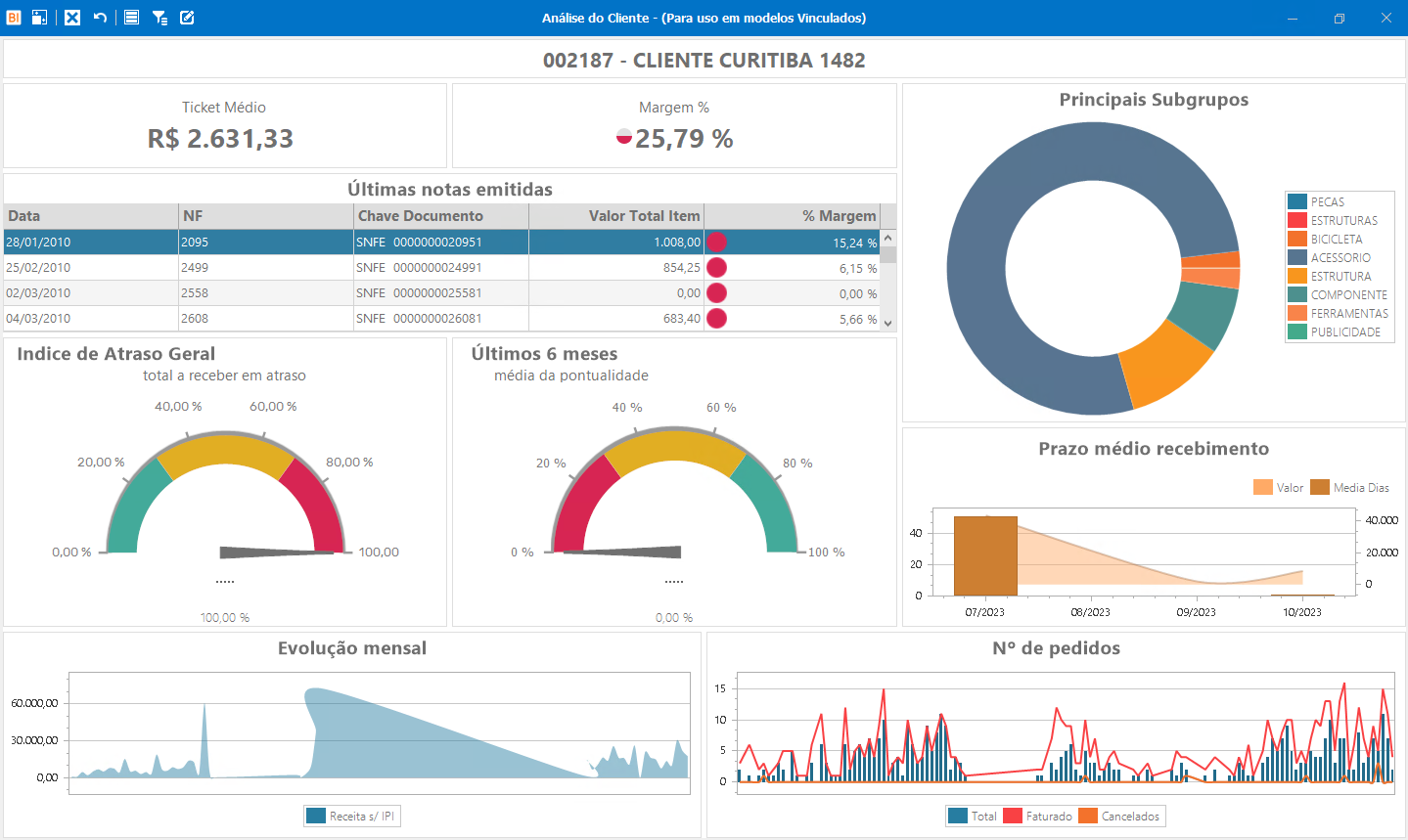Click value 683,40 in the table
Screen dimensions: 1408x840
[x=681, y=318]
